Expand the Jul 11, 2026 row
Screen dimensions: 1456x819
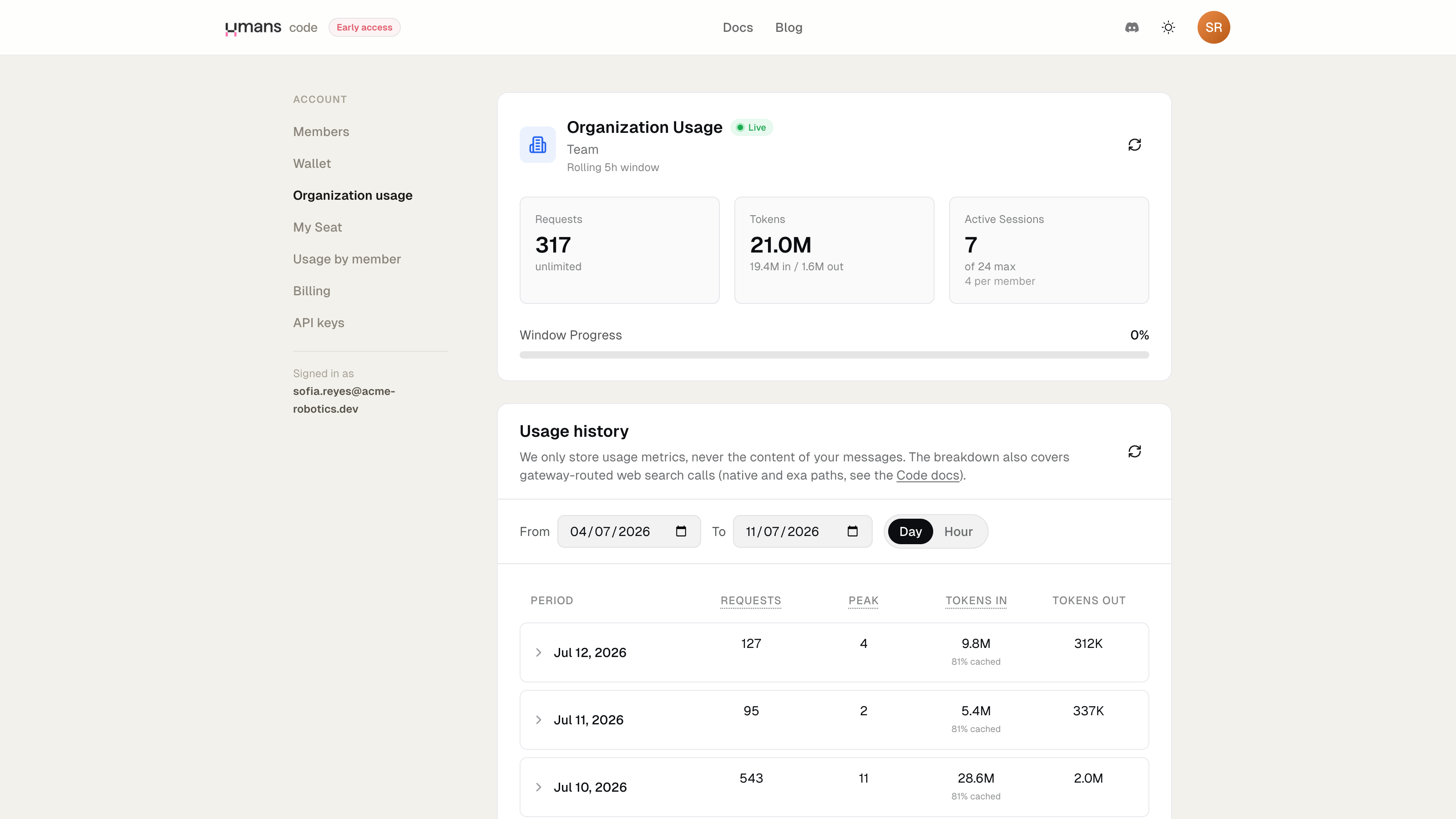[834, 719]
